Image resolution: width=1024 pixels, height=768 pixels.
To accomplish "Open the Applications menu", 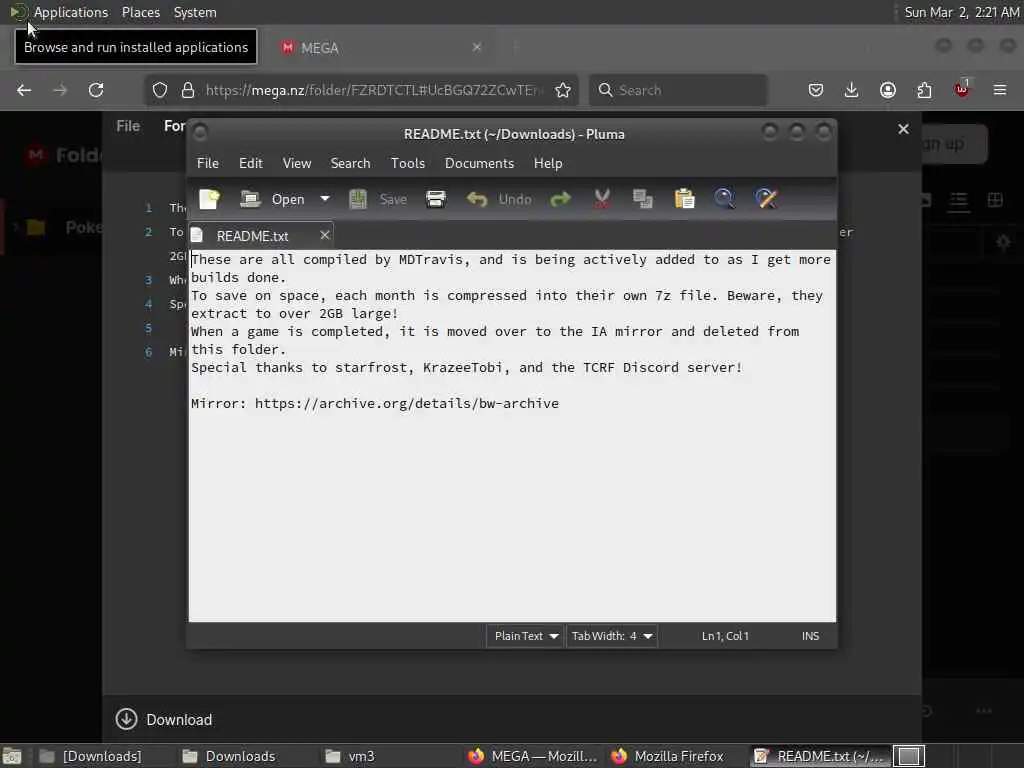I will 71,12.
